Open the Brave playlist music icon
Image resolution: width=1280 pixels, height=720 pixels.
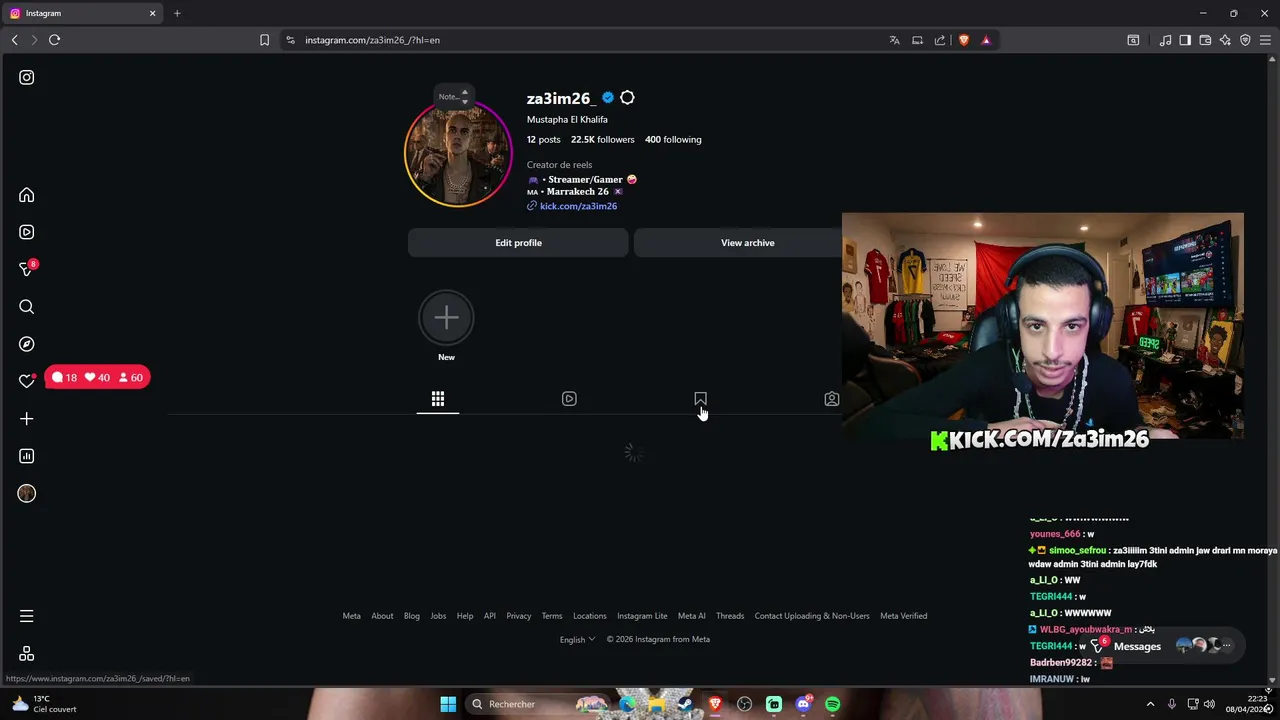pos(1165,40)
